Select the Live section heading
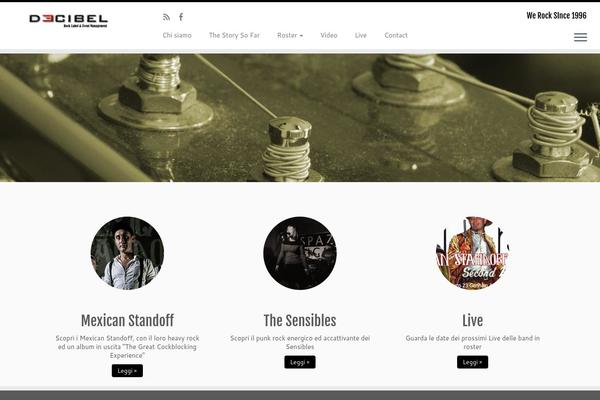This screenshot has width=600, height=400. [473, 321]
